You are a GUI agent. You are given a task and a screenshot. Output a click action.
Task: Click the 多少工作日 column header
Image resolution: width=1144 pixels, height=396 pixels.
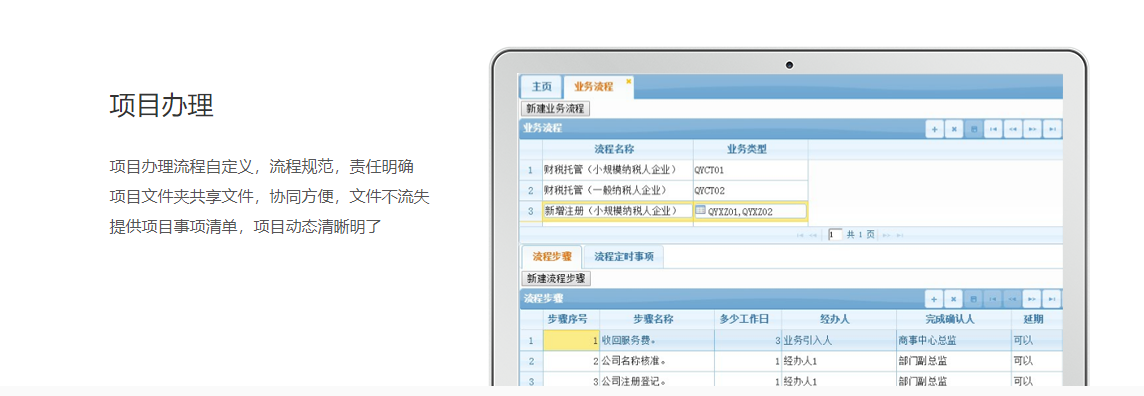[x=748, y=319]
